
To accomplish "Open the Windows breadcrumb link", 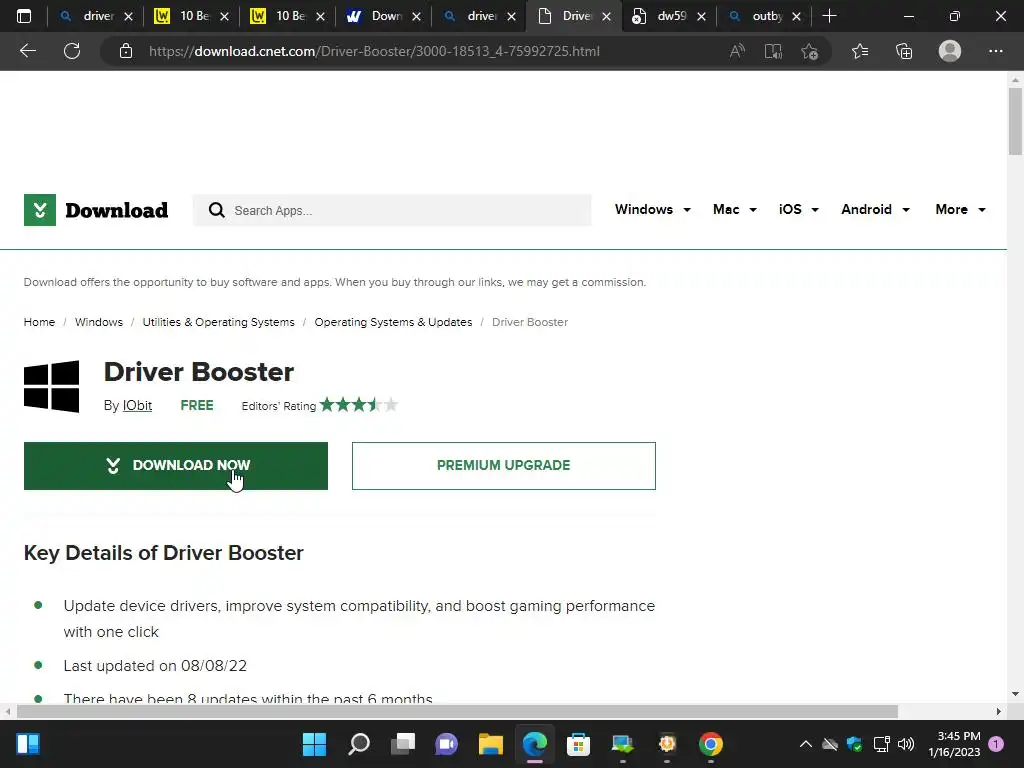I will (99, 322).
